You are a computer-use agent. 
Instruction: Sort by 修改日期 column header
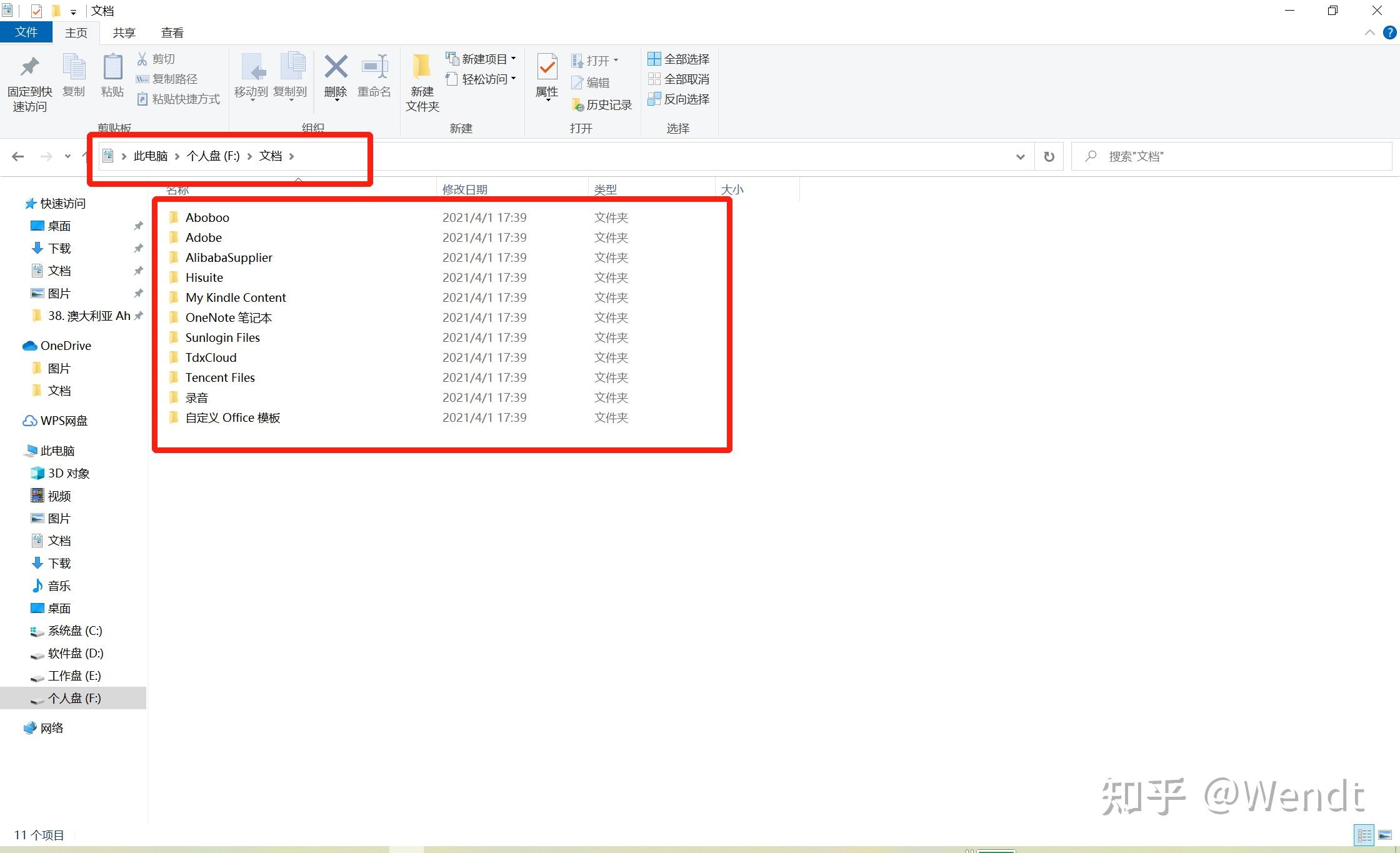pos(465,189)
